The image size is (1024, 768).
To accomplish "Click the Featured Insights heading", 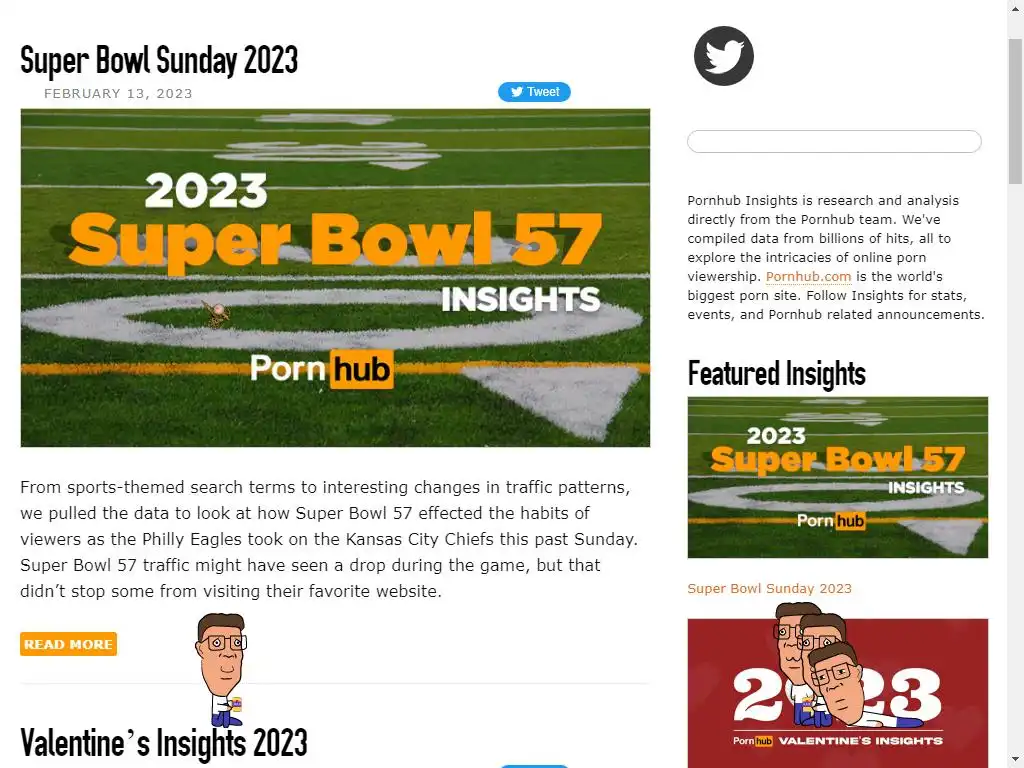I will pos(776,374).
